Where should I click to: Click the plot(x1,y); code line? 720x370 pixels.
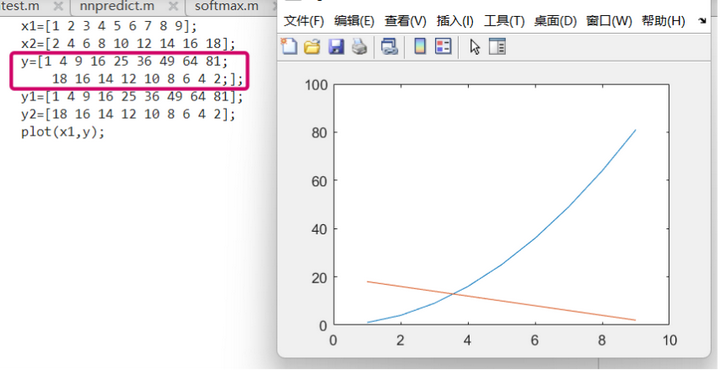click(x=63, y=132)
